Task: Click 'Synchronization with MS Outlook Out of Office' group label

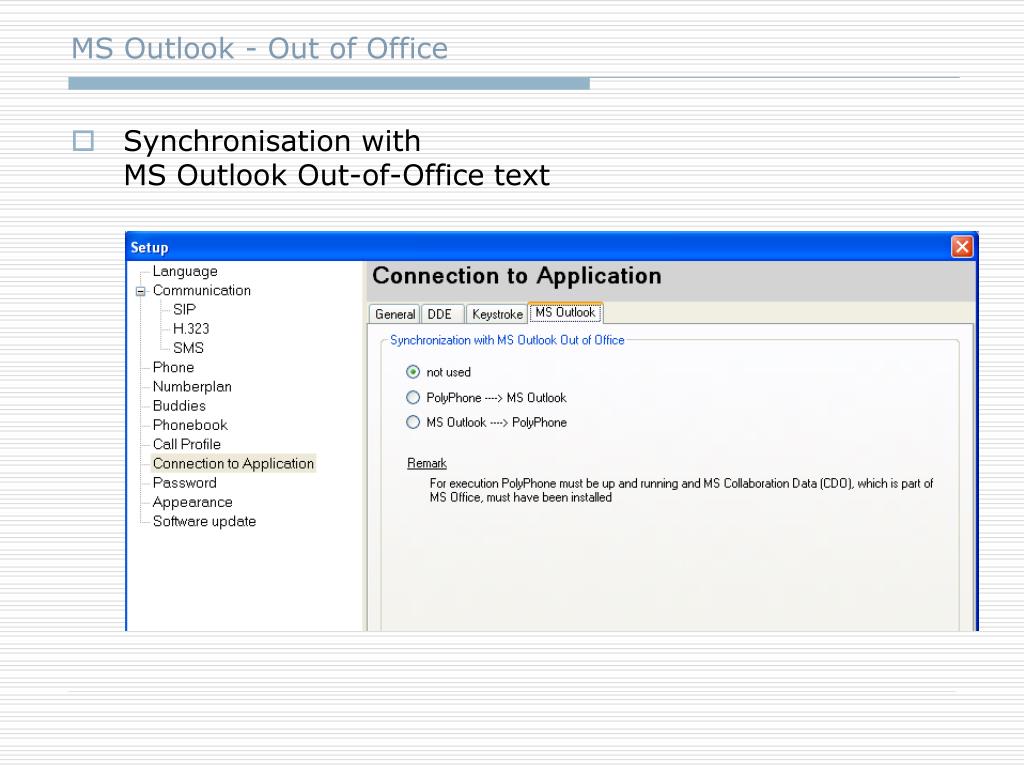Action: click(x=507, y=340)
